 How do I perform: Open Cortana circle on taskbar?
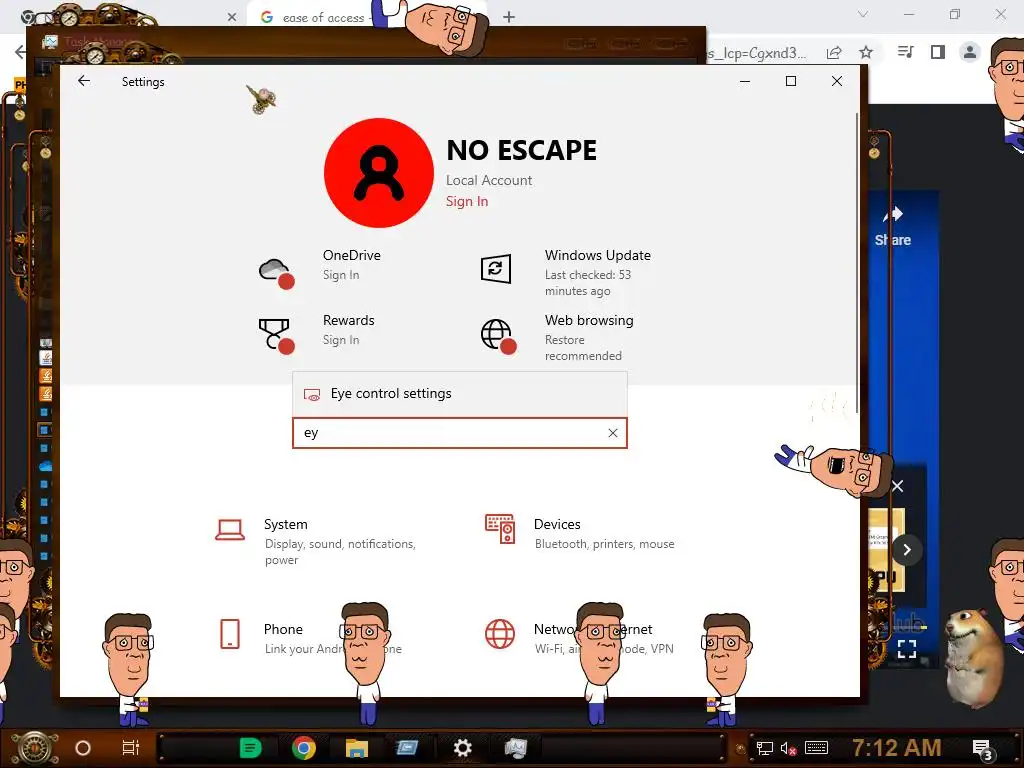click(x=83, y=748)
